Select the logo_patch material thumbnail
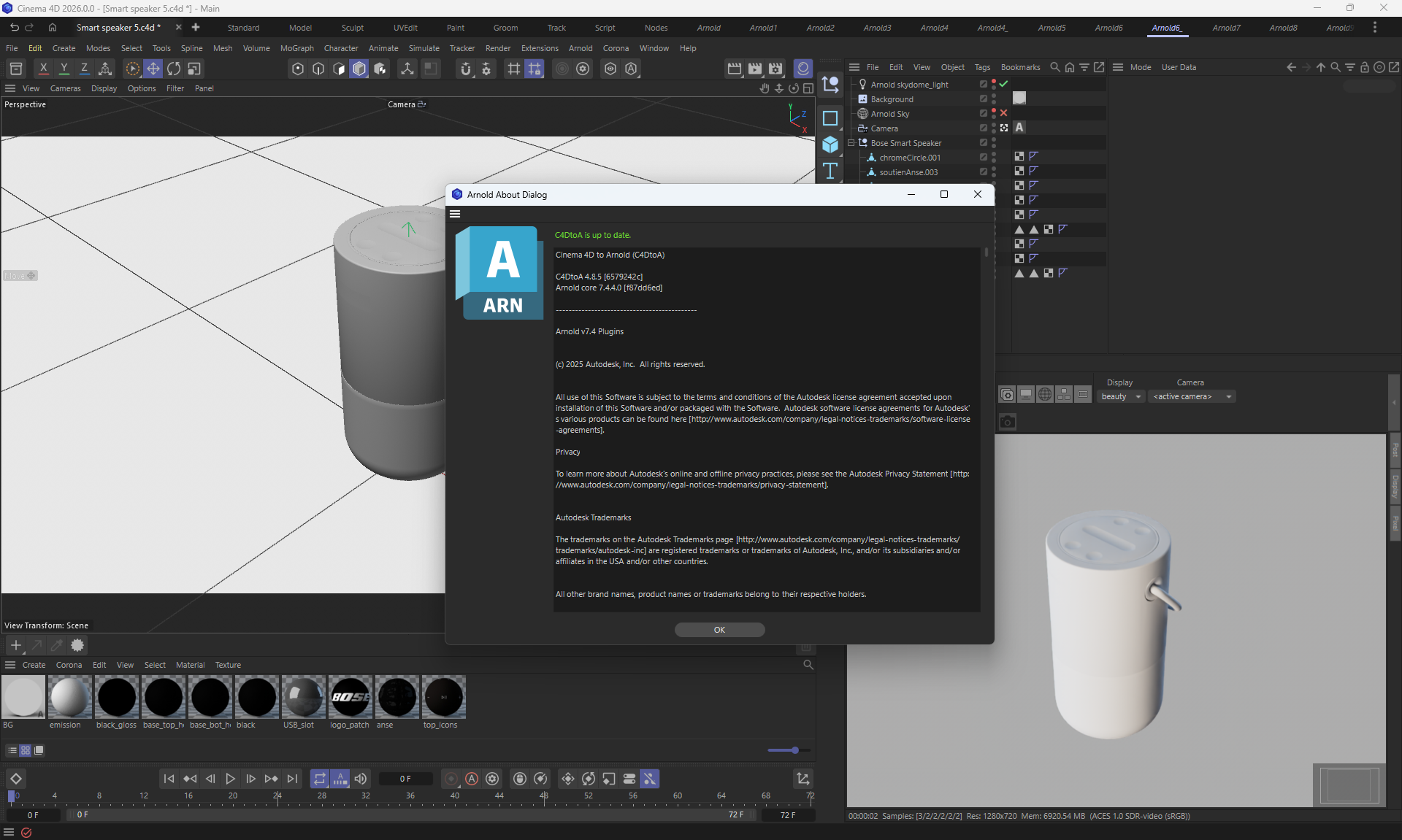Viewport: 1402px width, 840px height. tap(350, 698)
